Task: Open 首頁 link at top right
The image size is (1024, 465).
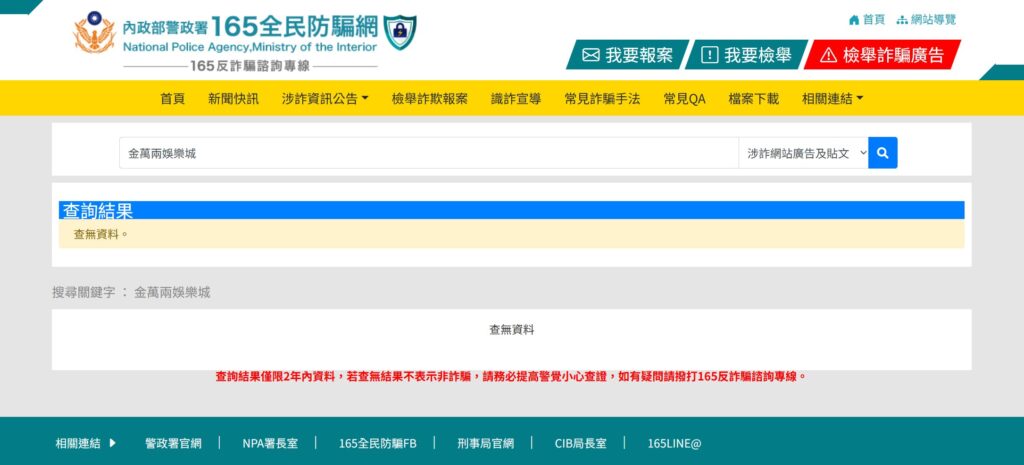Action: [x=867, y=20]
